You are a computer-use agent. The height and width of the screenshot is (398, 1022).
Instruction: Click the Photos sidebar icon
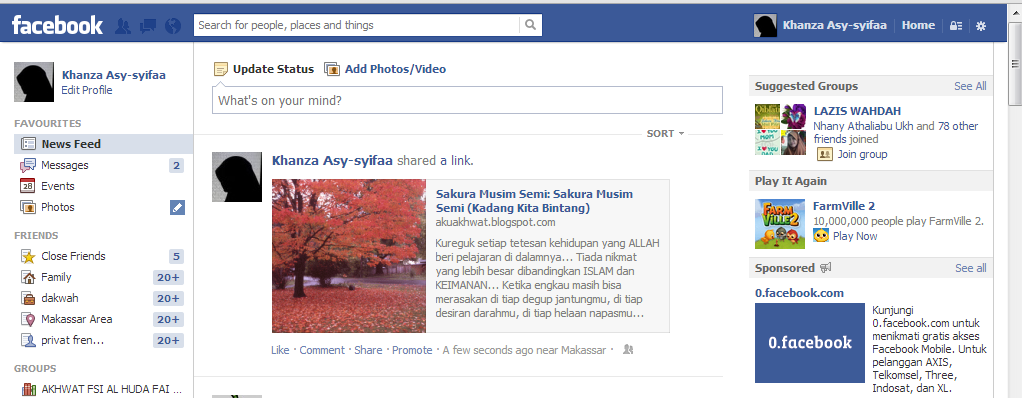point(28,207)
